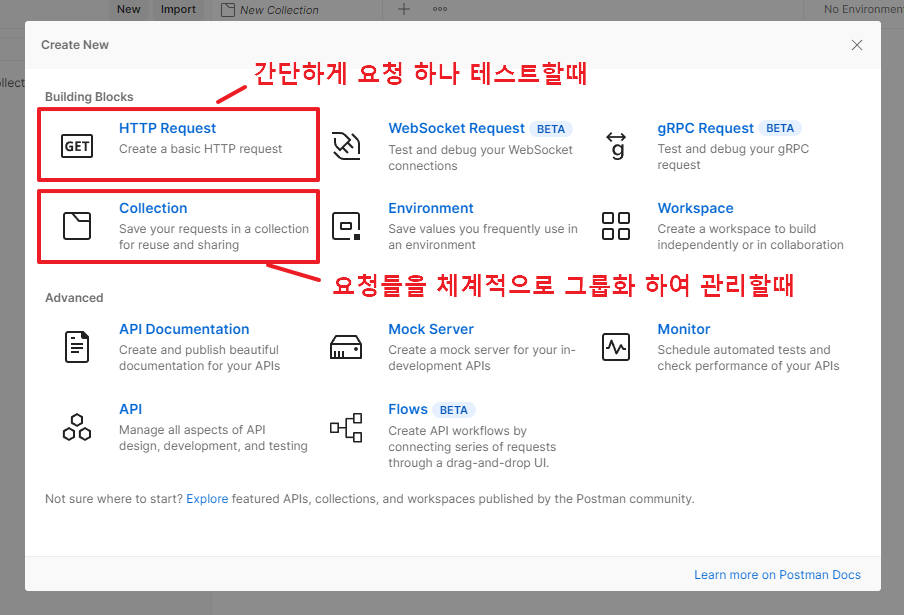Add a new tab with plus icon
904x615 pixels.
point(404,9)
